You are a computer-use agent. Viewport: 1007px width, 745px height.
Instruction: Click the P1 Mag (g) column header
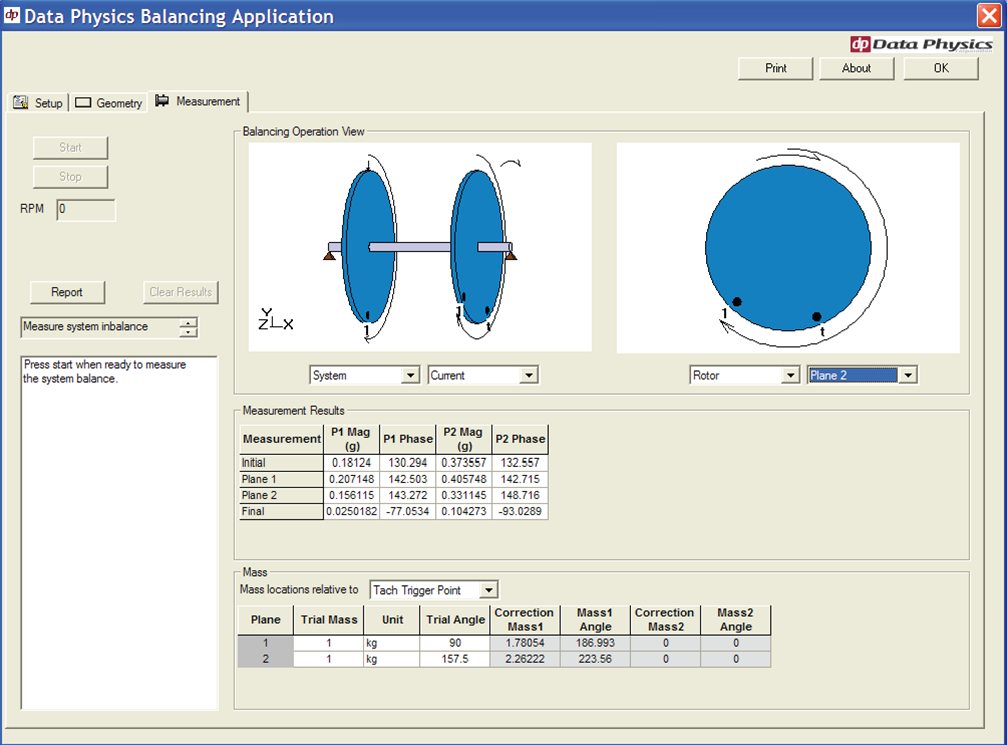coord(351,439)
